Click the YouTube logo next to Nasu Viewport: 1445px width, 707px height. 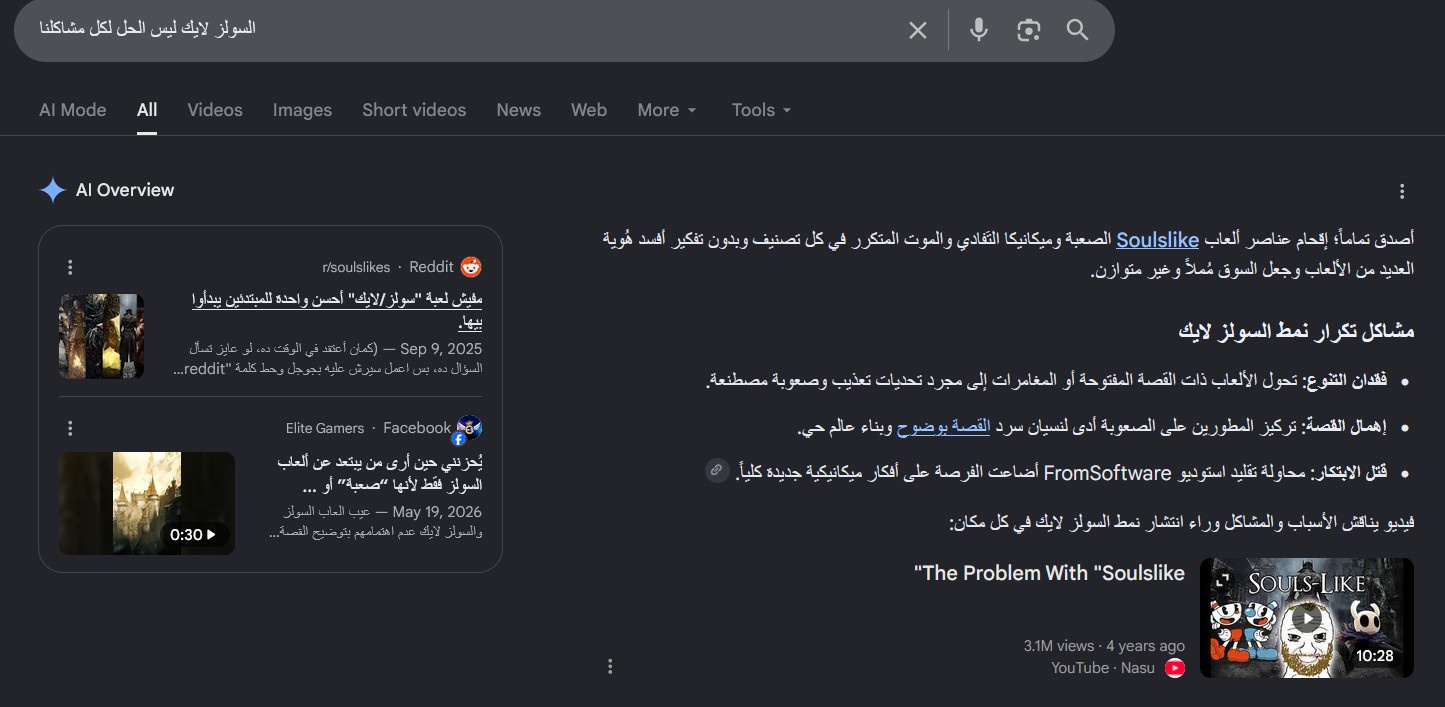tap(1175, 668)
